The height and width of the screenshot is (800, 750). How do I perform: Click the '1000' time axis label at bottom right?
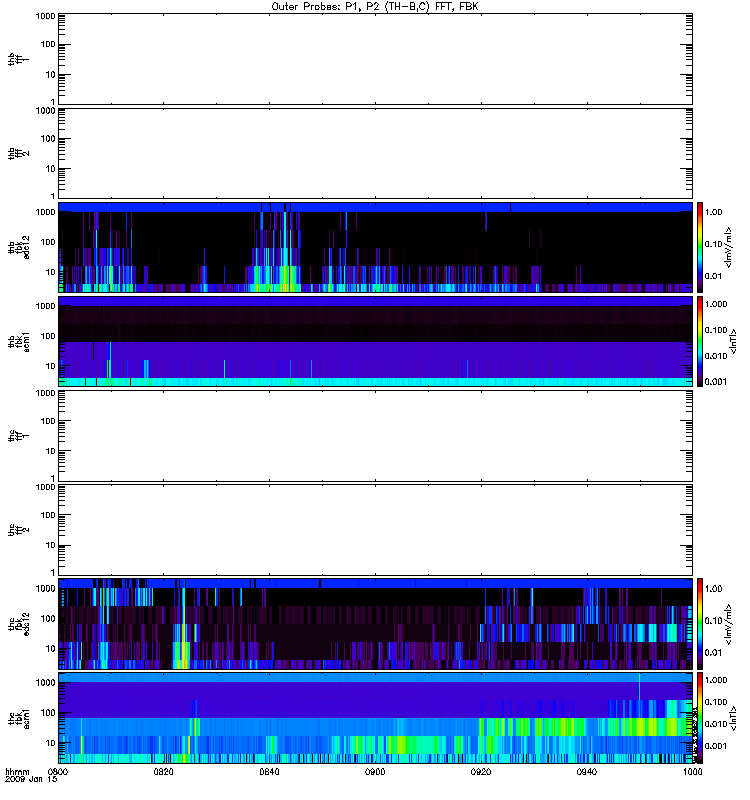(x=693, y=771)
